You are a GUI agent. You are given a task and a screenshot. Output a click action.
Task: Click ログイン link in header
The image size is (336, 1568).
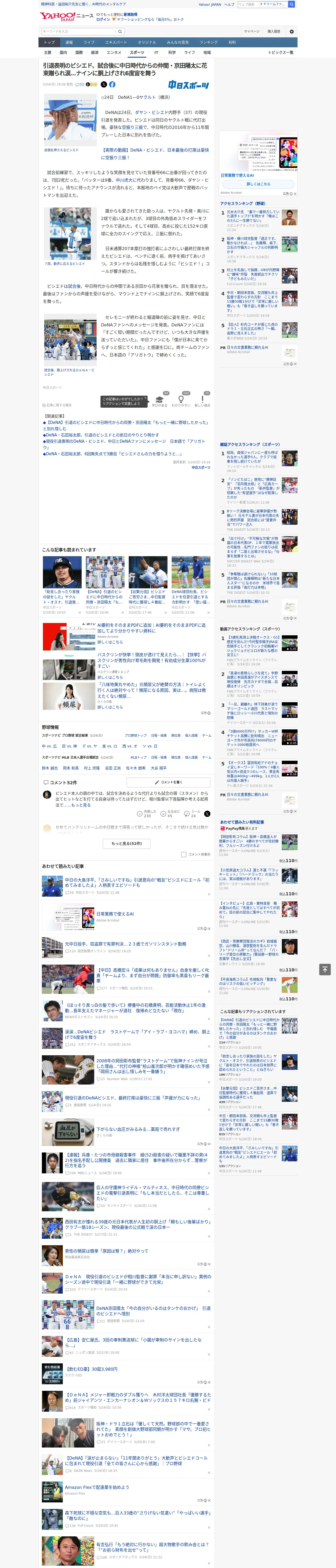click(103, 20)
